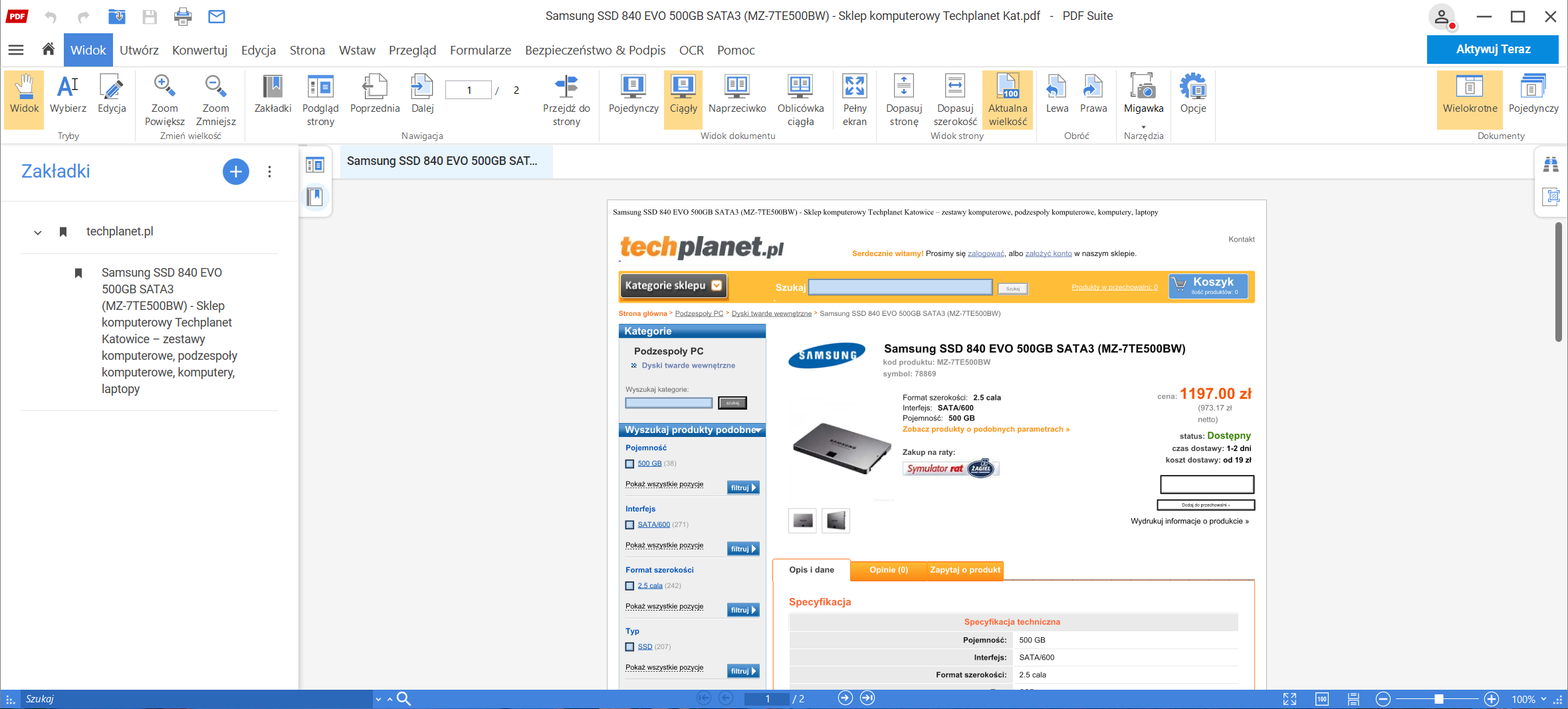
Task: Click zoom out minus in status bar
Action: (x=1383, y=699)
